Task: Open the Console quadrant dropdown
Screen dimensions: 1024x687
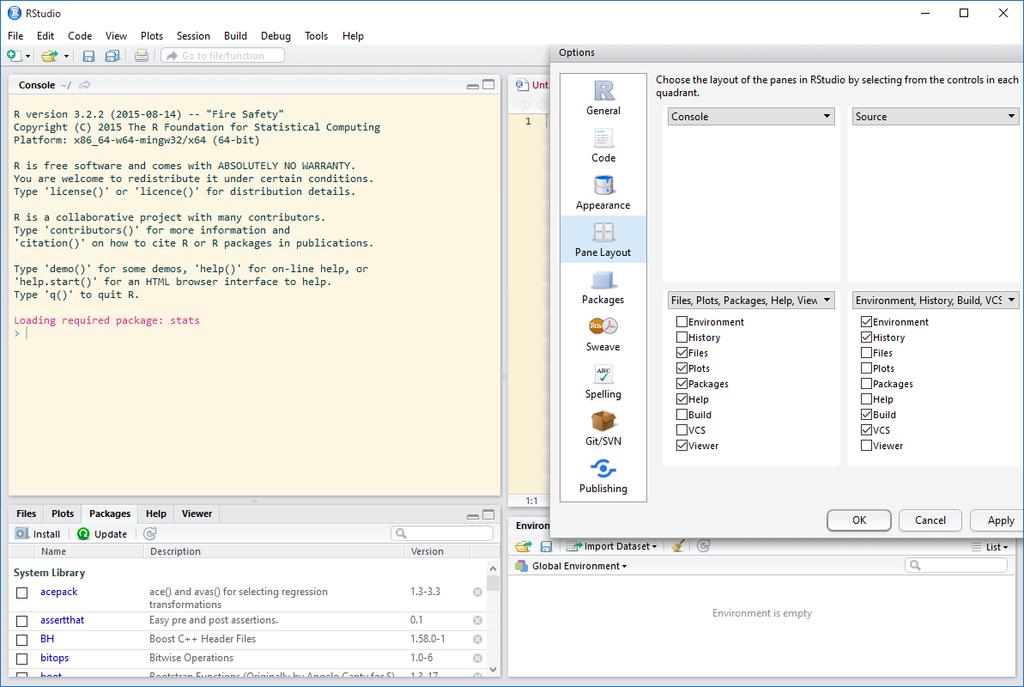Action: 751,116
